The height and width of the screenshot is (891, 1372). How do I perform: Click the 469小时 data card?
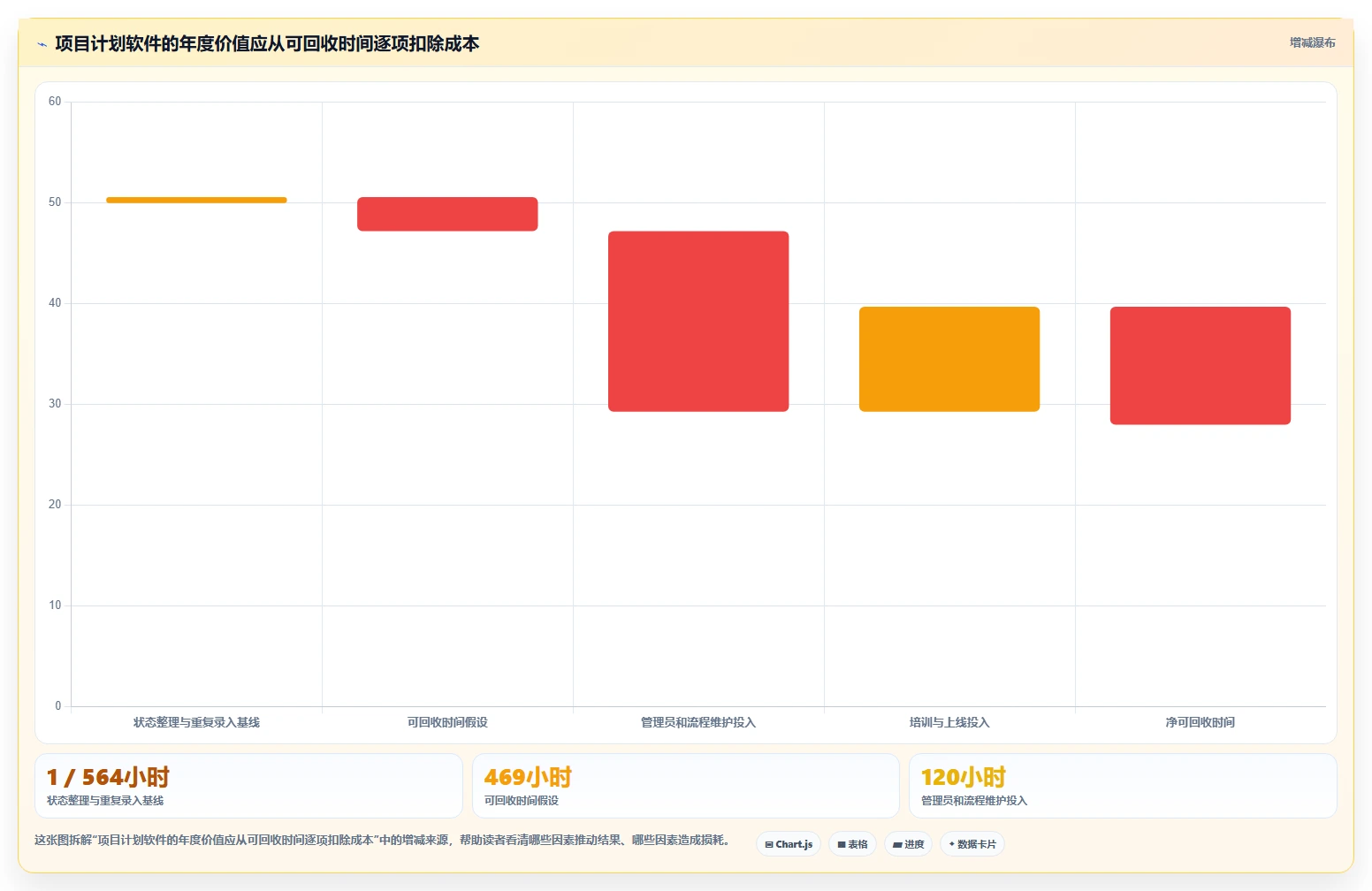(685, 786)
